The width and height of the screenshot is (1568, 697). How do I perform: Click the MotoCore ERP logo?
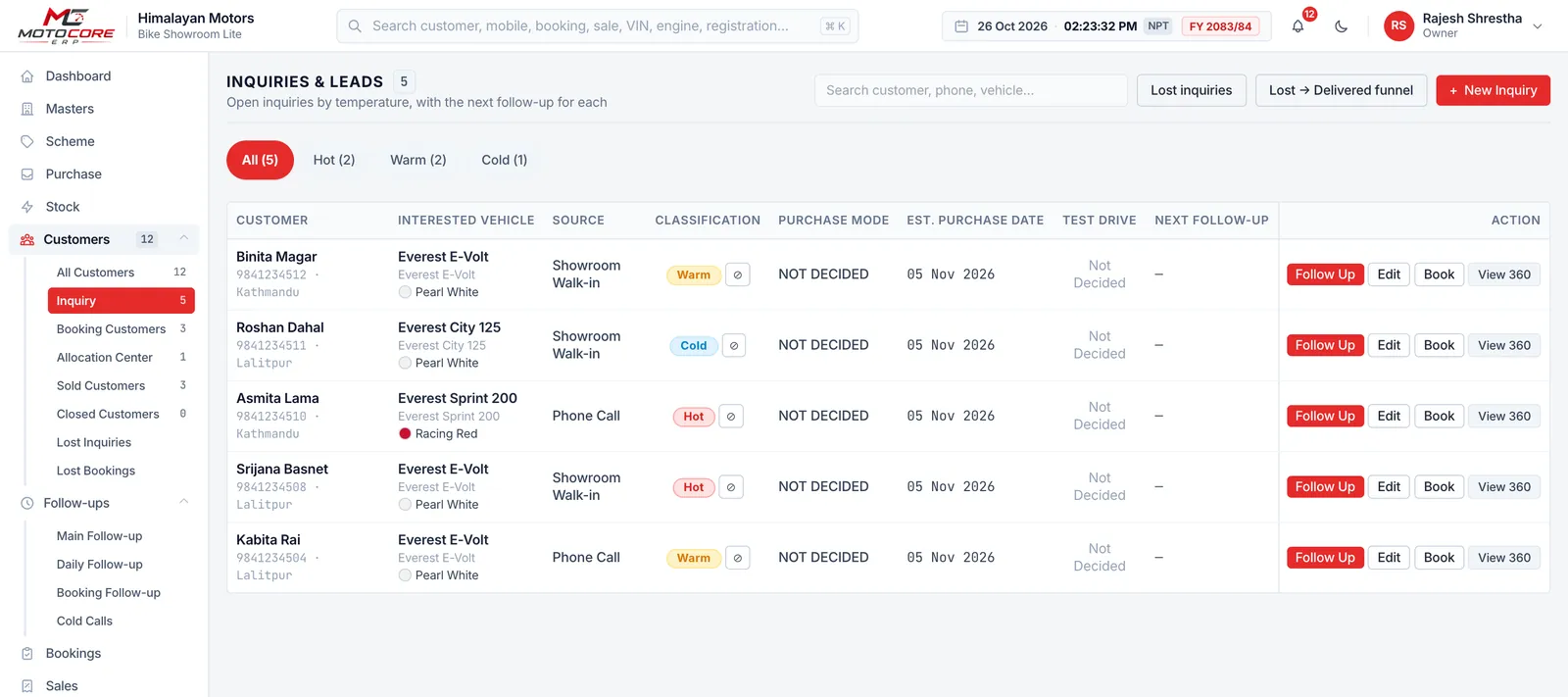pyautogui.click(x=67, y=25)
